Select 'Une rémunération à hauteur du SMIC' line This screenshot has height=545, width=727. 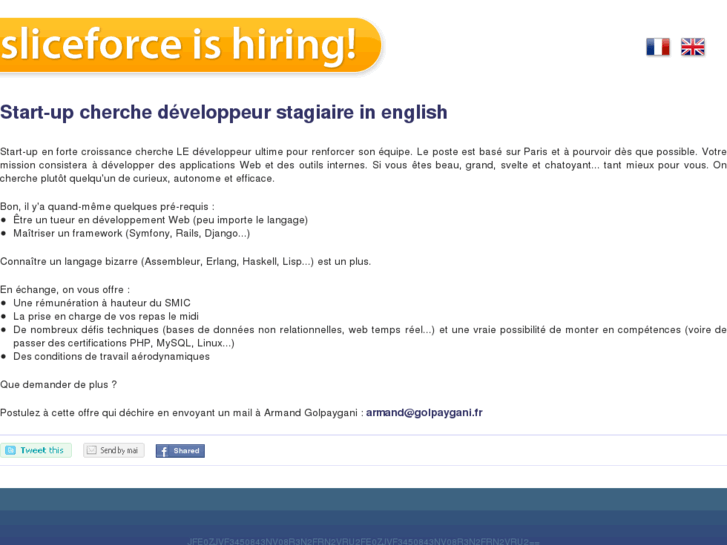102,303
